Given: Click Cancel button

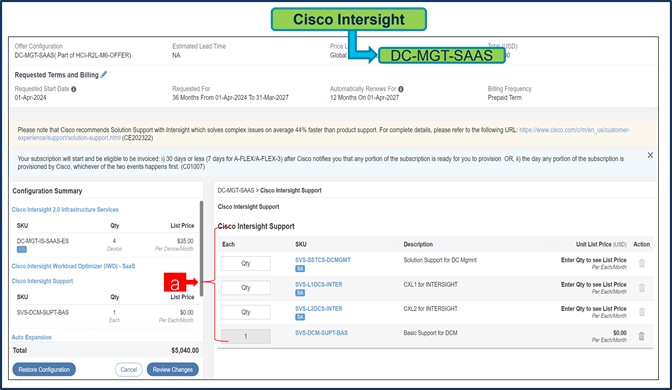Looking at the screenshot, I should coord(129,369).
